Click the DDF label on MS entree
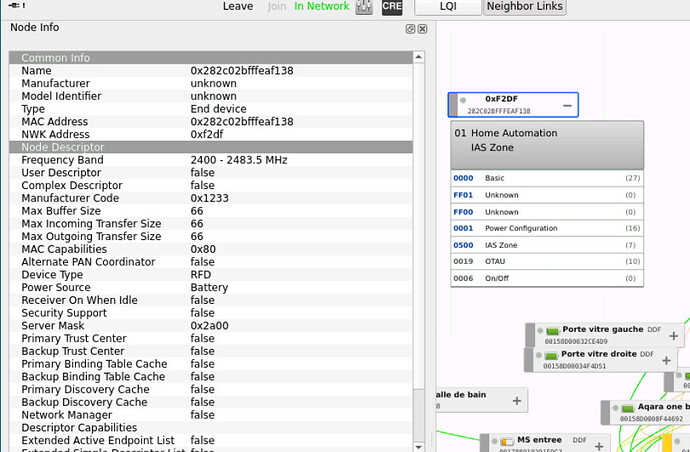Screen dimensions: 690x452 coord(580,440)
